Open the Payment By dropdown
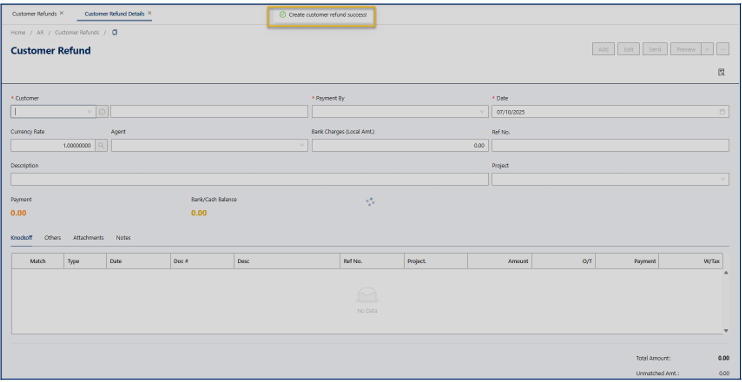This screenshot has width=742, height=382. (400, 112)
